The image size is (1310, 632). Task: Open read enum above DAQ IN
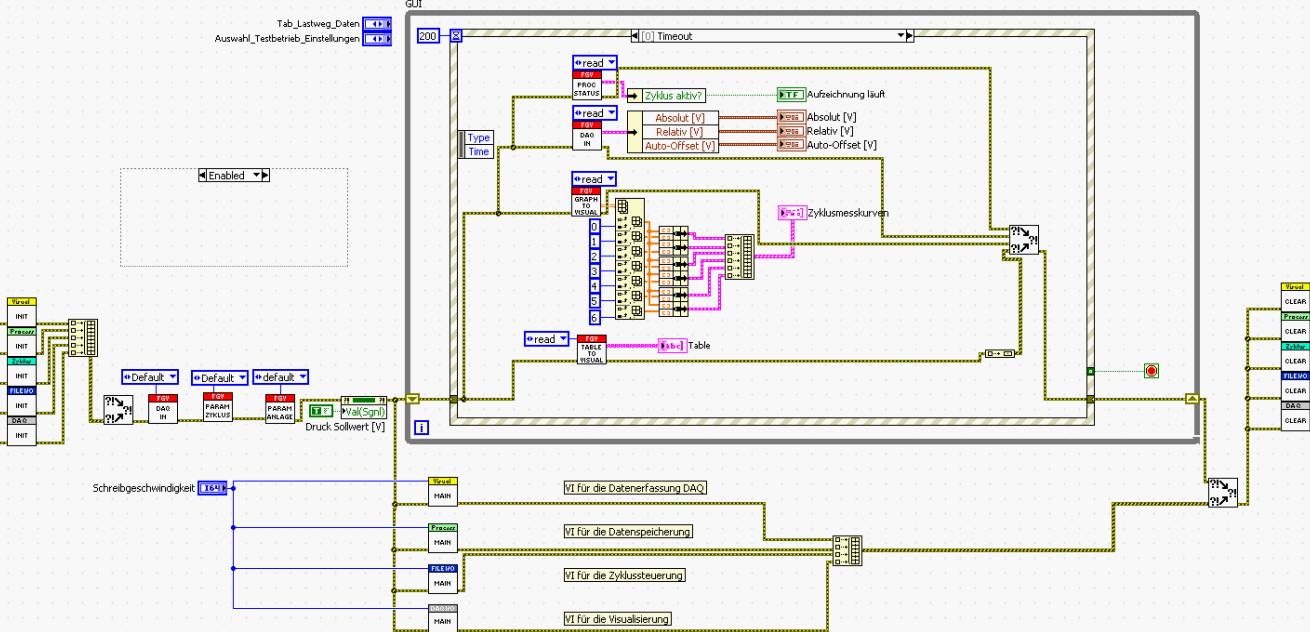pyautogui.click(x=595, y=114)
